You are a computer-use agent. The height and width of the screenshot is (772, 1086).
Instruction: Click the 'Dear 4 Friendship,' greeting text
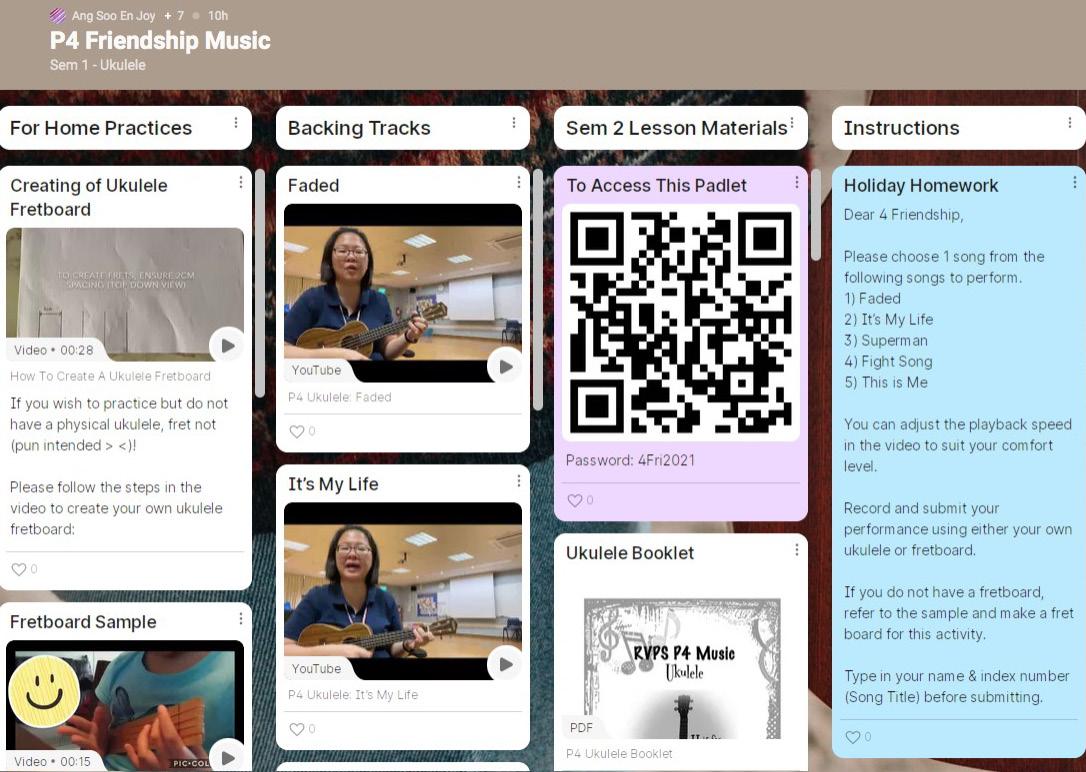pyautogui.click(x=903, y=215)
